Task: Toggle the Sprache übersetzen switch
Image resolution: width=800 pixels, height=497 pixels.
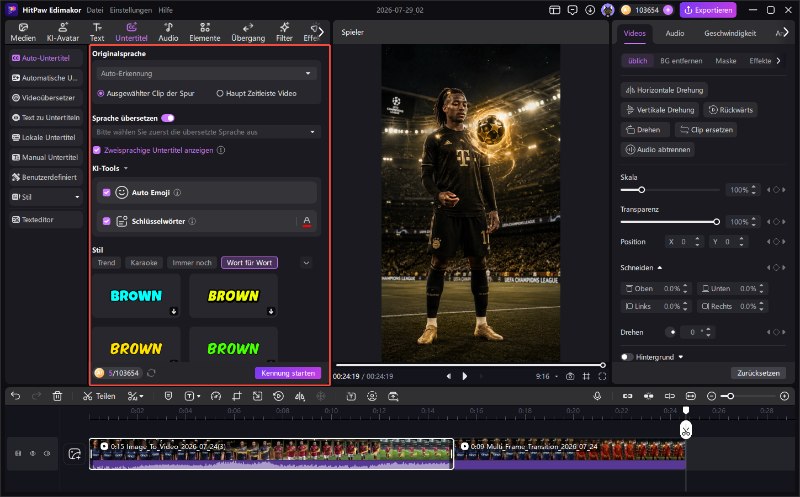Action: [168, 118]
